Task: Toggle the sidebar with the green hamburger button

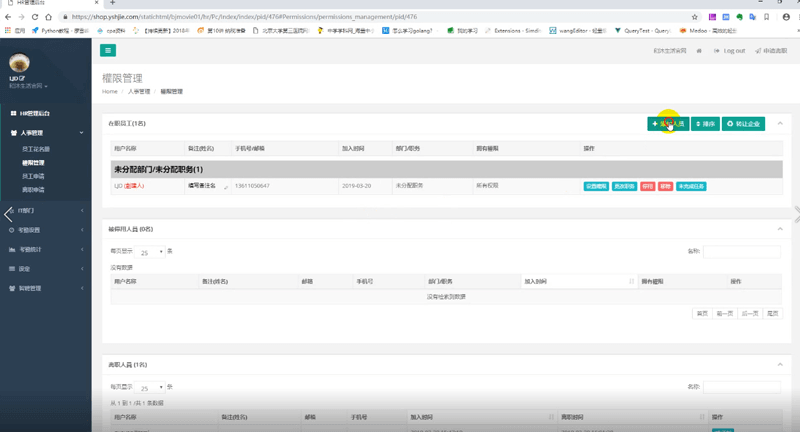Action: 108,50
